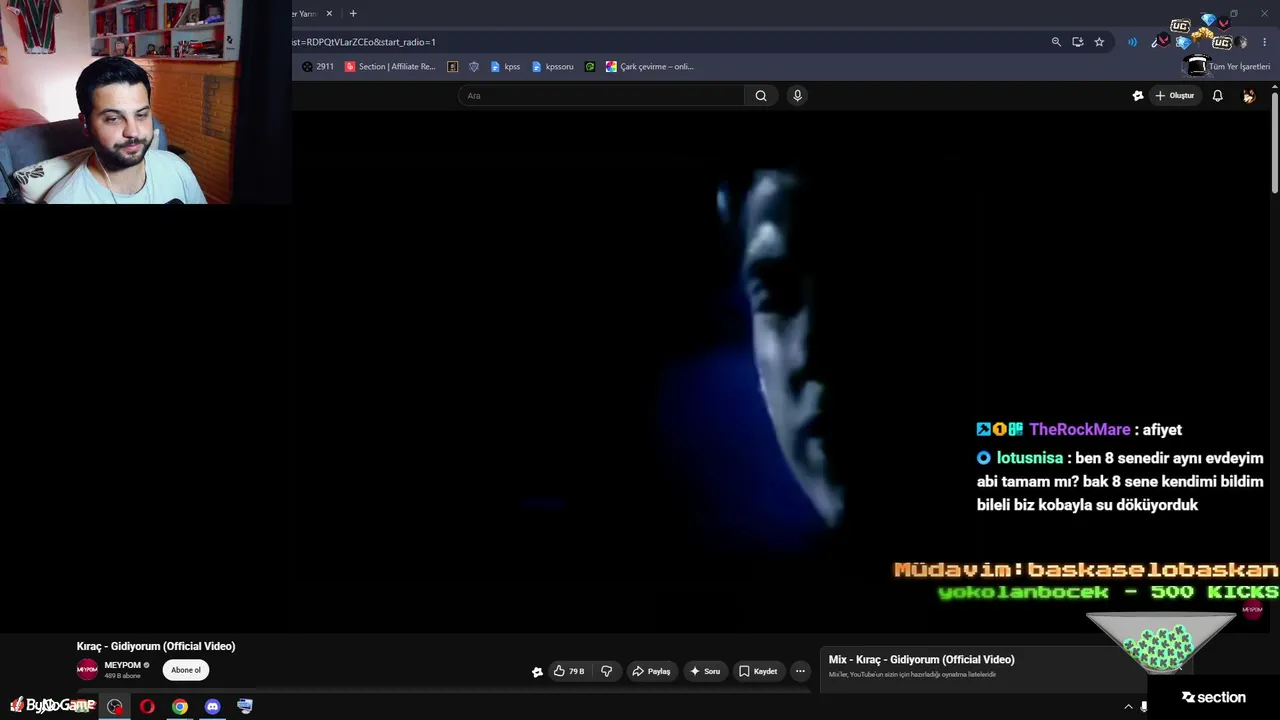Open the Çark çevirme bookmark
The image size is (1280, 720).
pyautogui.click(x=649, y=67)
